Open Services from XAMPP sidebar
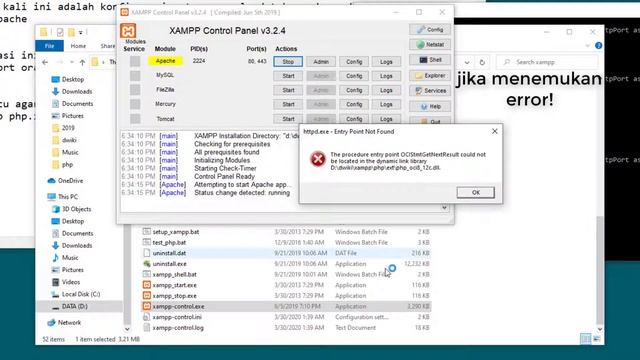This screenshot has width=640, height=360. tap(430, 91)
